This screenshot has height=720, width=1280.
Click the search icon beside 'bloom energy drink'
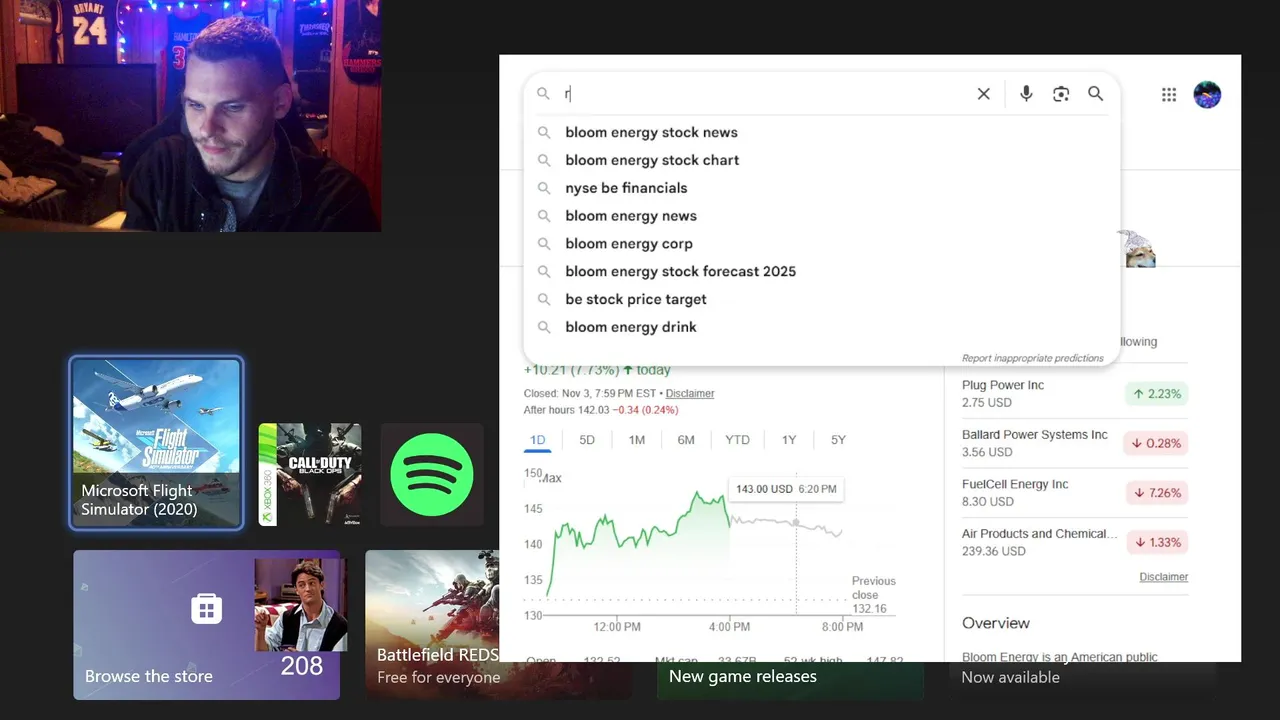coord(544,327)
